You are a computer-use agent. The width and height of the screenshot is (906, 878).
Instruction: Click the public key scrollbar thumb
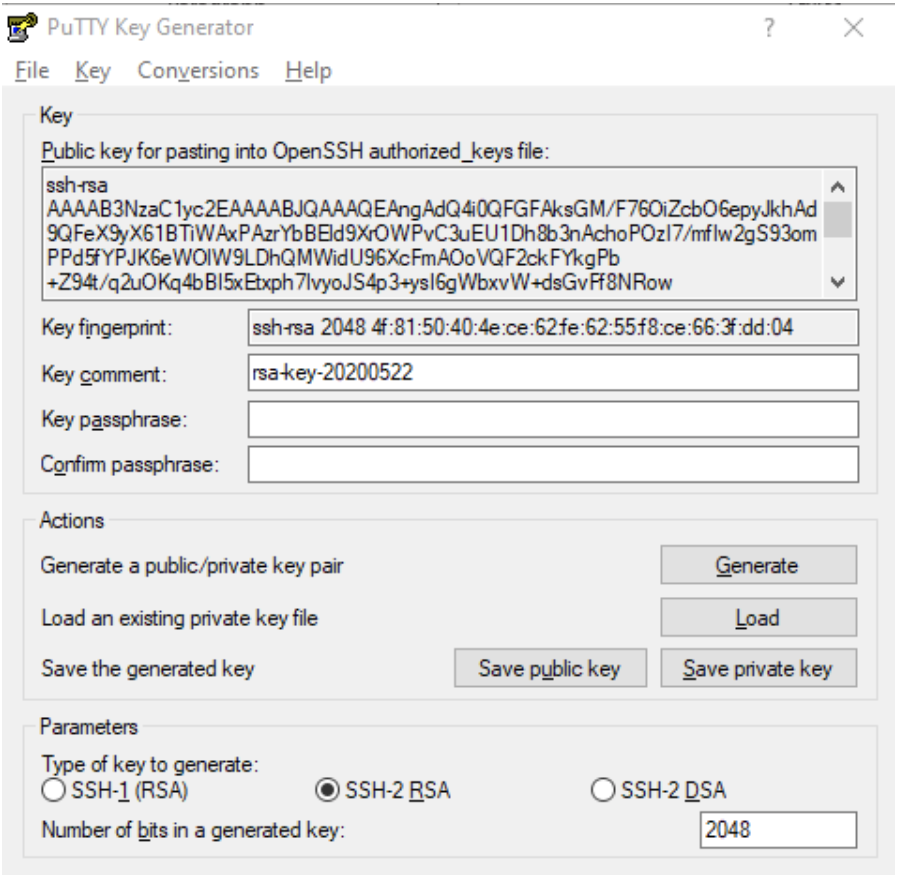click(838, 219)
